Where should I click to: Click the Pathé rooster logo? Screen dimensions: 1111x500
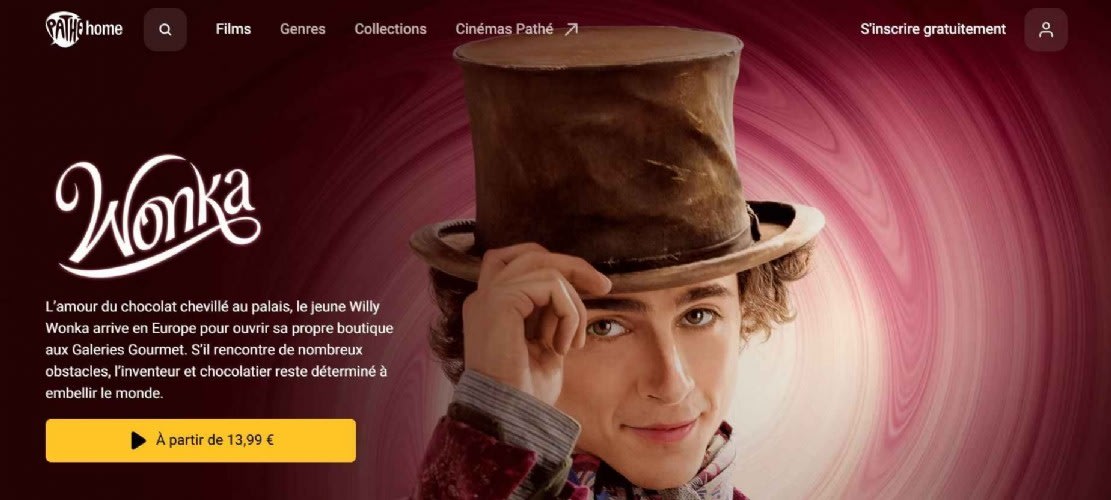65,30
